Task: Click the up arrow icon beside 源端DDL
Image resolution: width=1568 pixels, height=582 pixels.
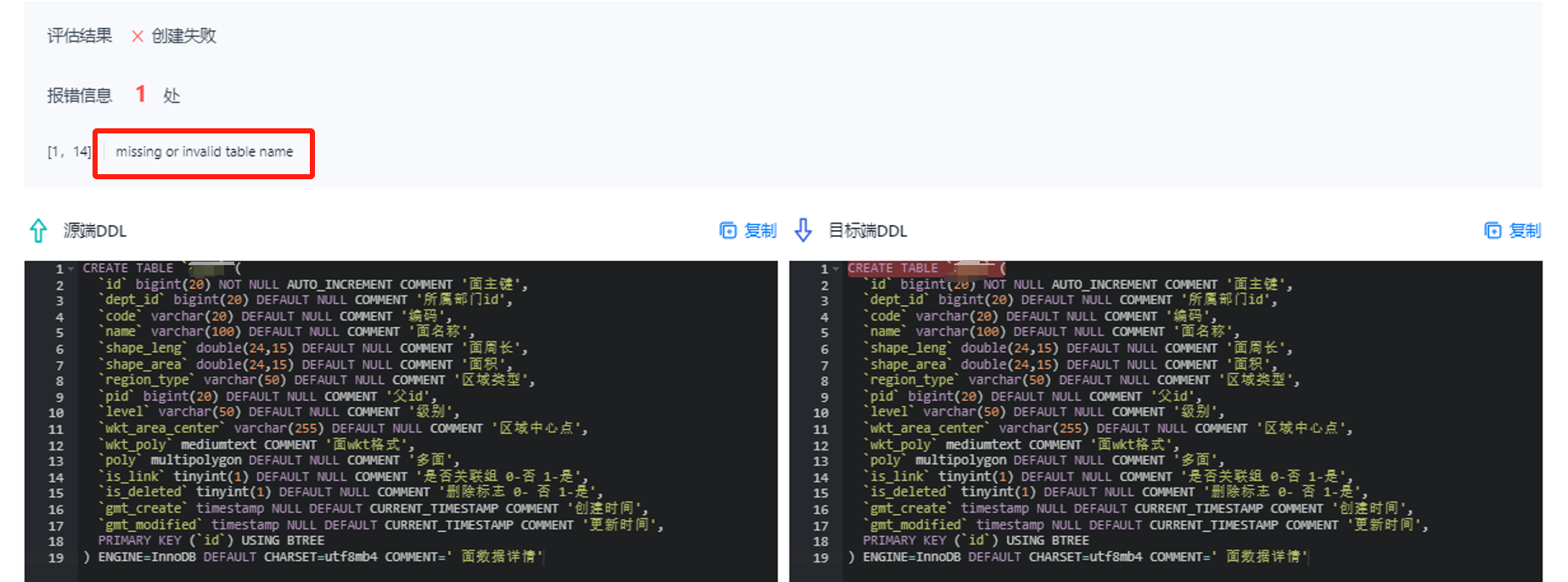Action: click(x=38, y=230)
